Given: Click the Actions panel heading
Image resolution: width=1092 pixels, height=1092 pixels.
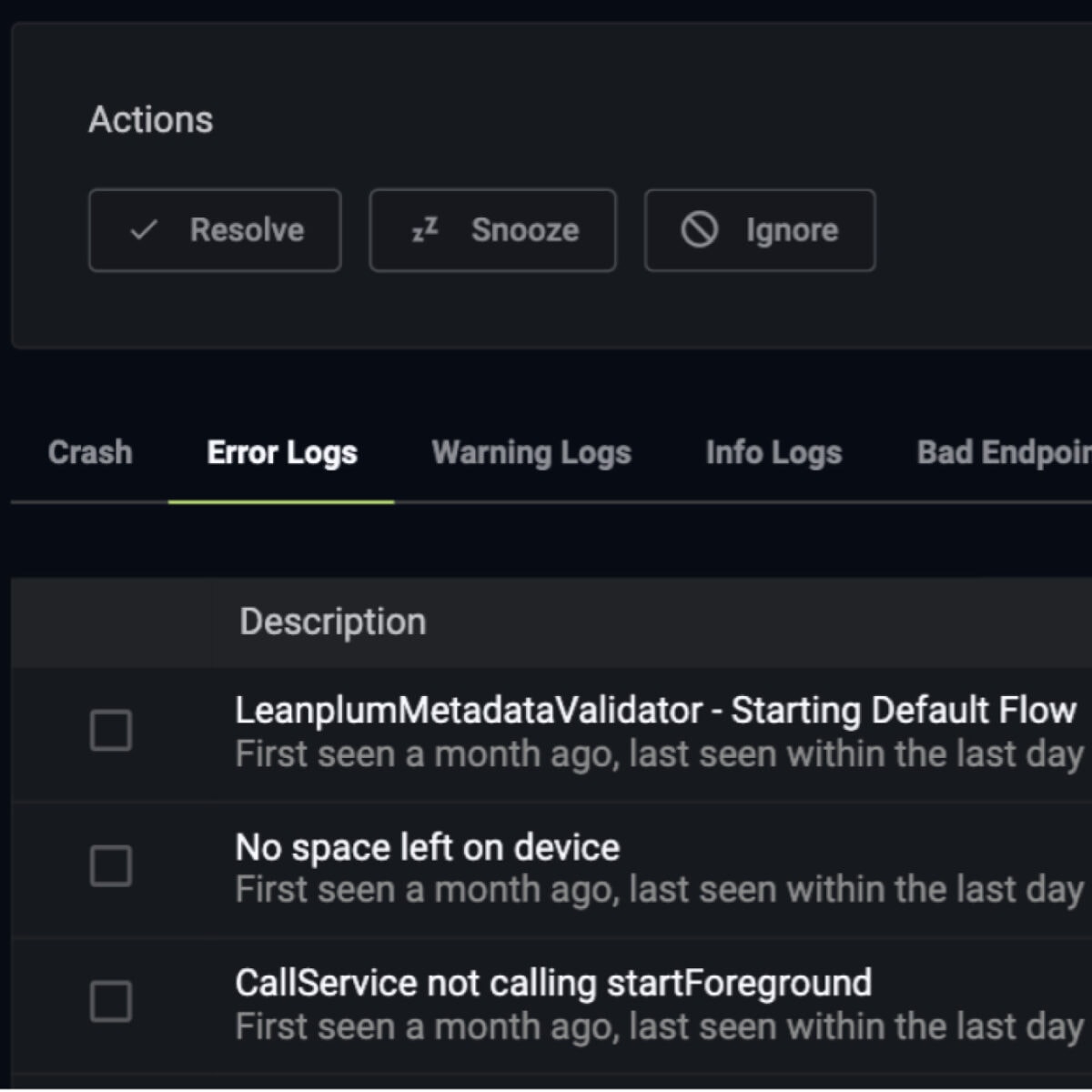Looking at the screenshot, I should 151,118.
